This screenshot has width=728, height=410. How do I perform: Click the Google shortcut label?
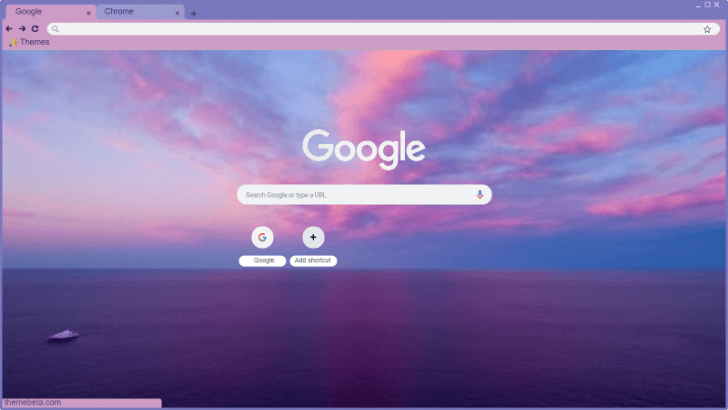click(262, 260)
